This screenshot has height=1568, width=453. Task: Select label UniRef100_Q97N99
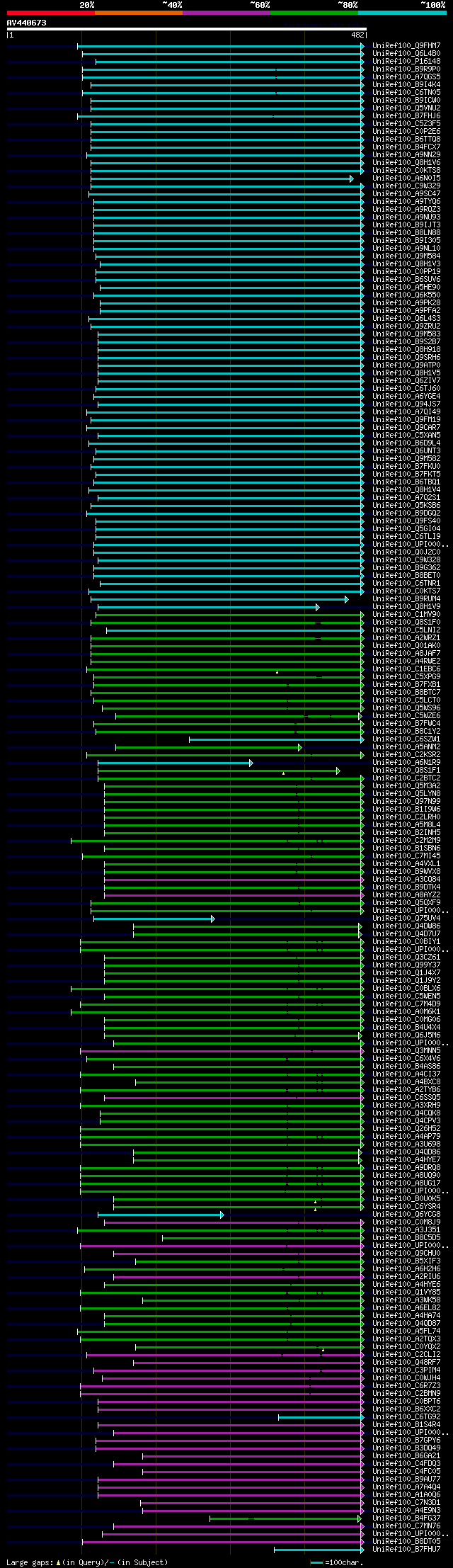click(x=406, y=801)
